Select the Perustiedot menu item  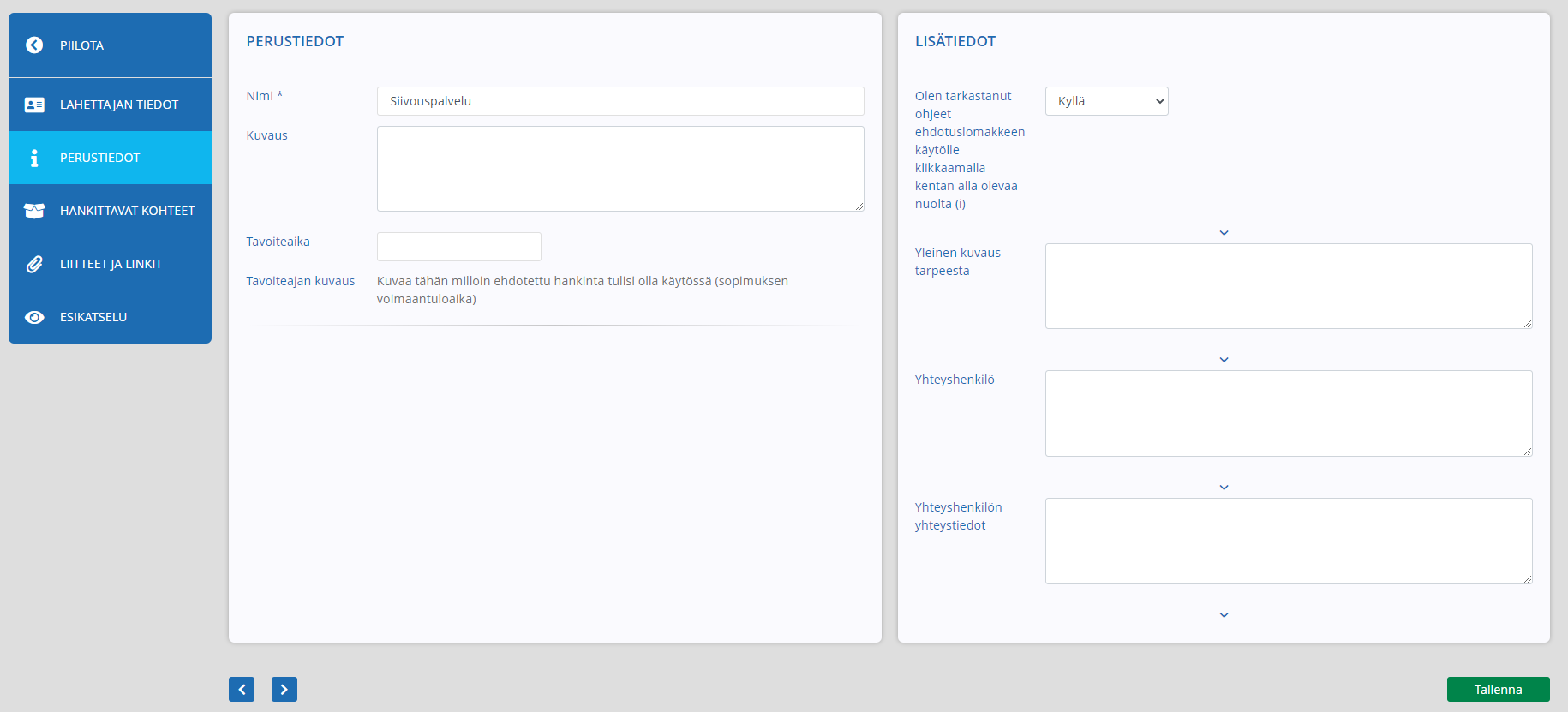110,158
